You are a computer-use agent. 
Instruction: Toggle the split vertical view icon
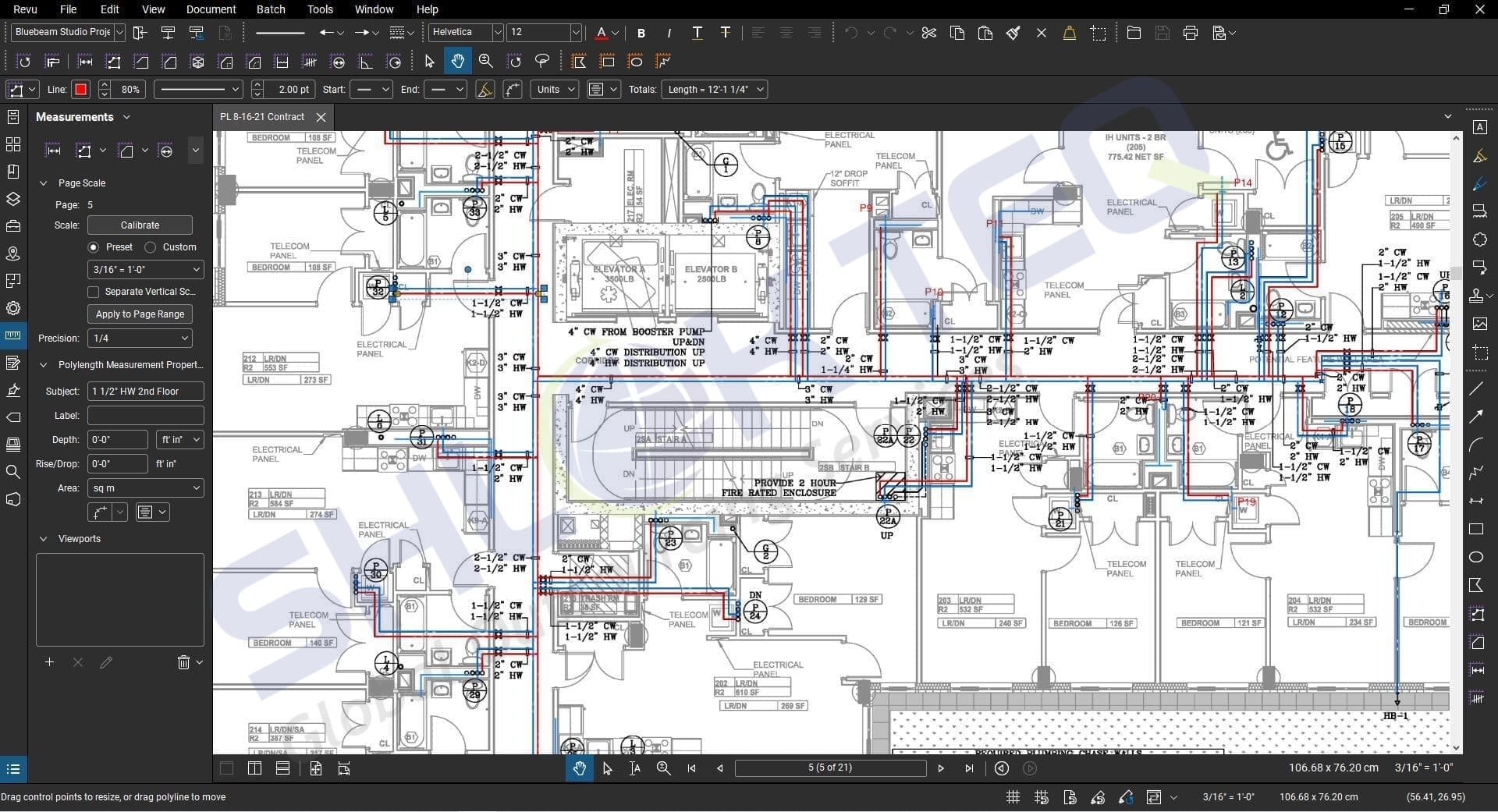coord(254,768)
